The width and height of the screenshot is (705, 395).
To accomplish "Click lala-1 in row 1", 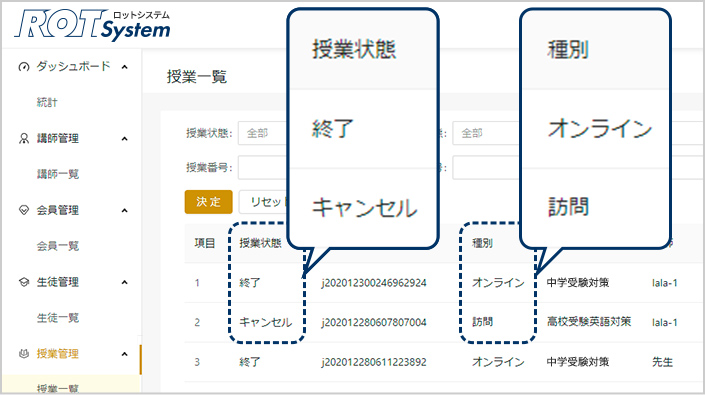I will [665, 283].
